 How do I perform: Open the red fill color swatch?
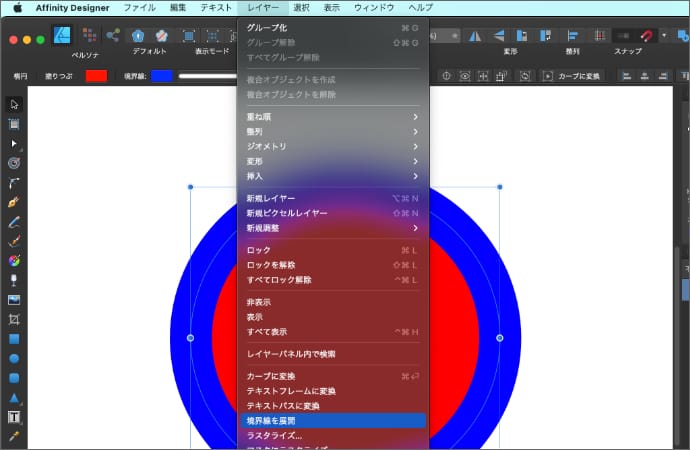coord(96,76)
